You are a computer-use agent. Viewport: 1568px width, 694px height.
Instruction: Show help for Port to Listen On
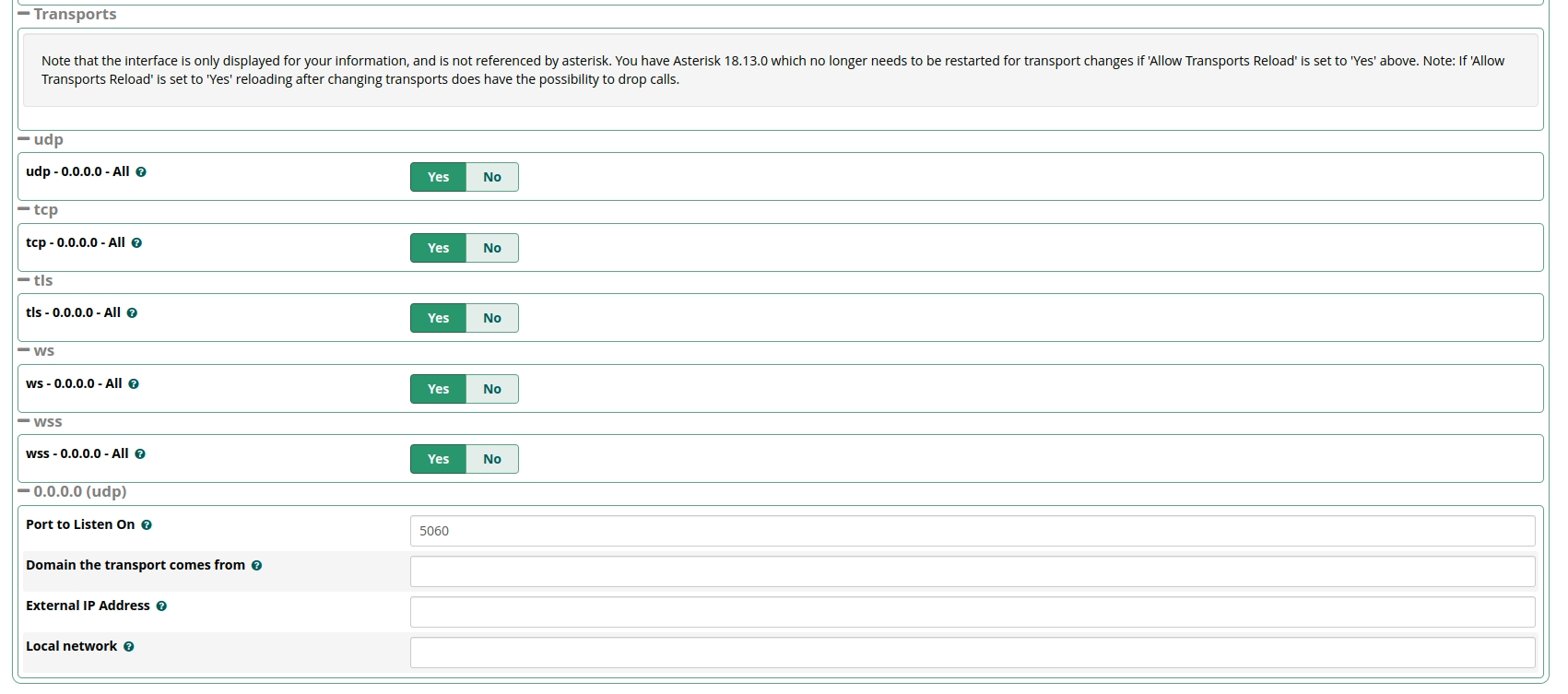[147, 525]
